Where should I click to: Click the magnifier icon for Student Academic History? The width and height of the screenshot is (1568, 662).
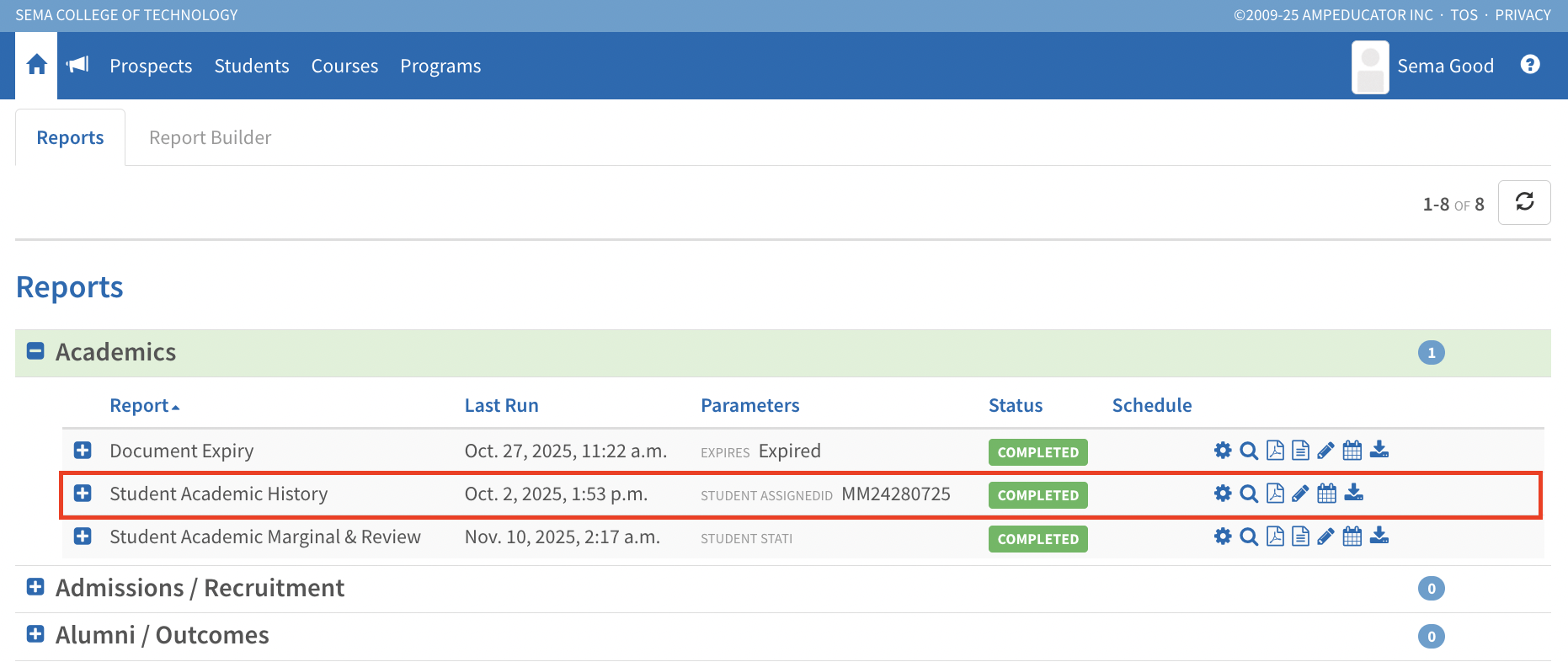[x=1249, y=494]
